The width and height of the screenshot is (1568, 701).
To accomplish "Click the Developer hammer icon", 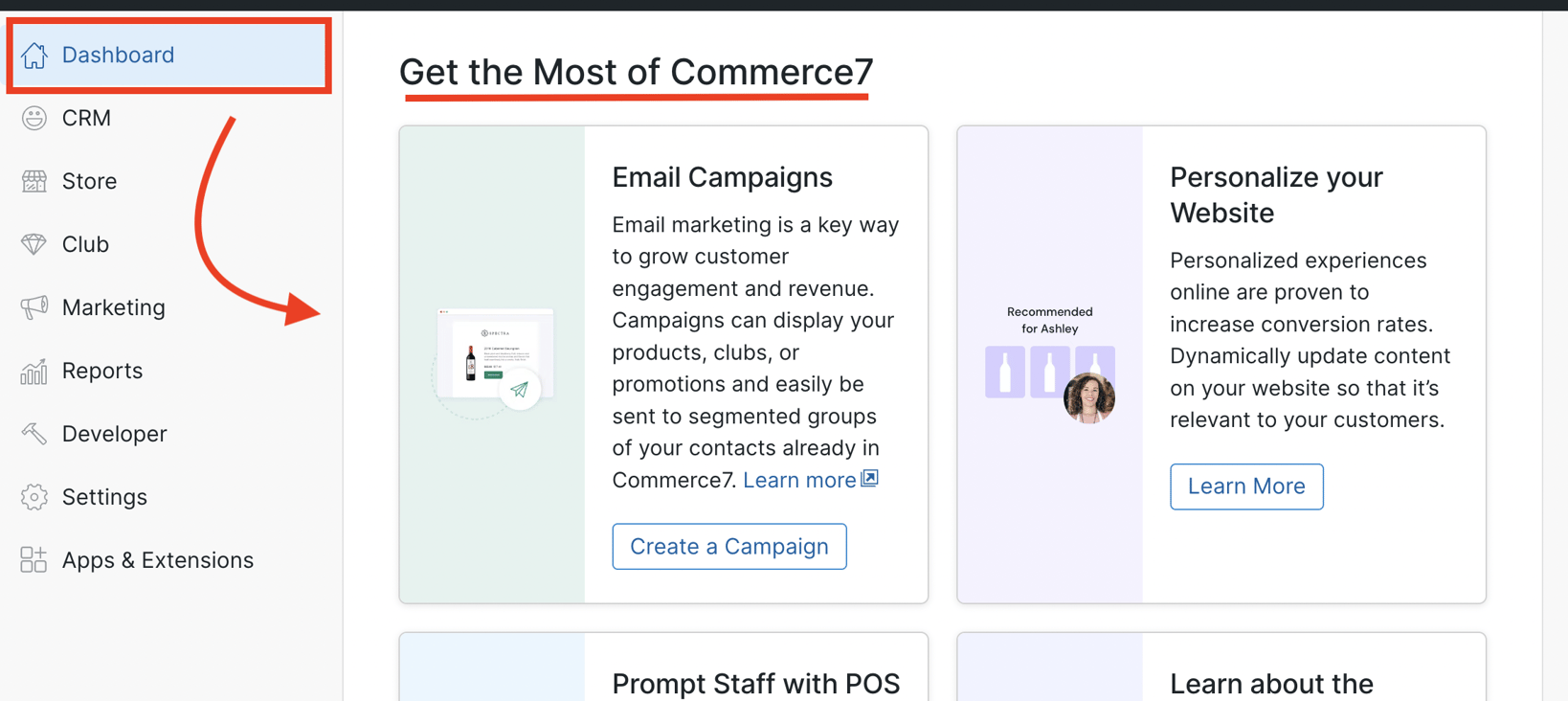I will click(x=33, y=433).
